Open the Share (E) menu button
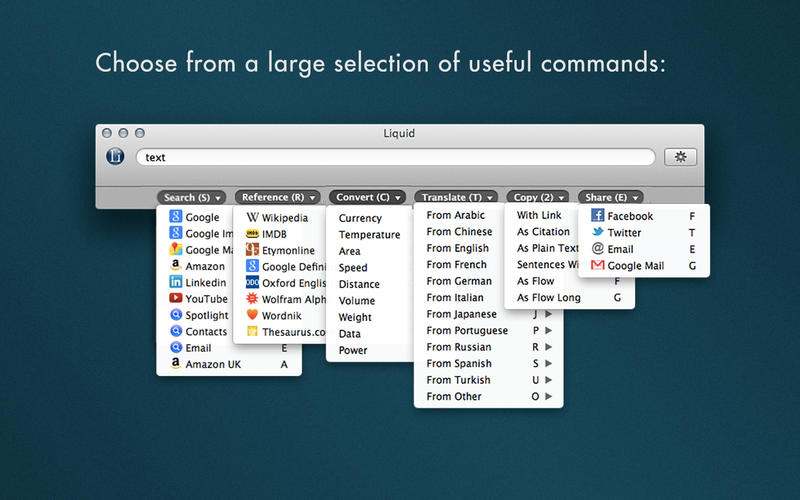Screen dimensions: 800x500 tap(610, 198)
